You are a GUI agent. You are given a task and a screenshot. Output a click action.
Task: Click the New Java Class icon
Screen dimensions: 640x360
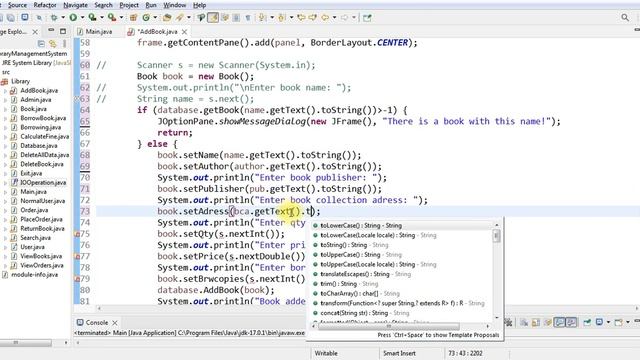(x=146, y=18)
